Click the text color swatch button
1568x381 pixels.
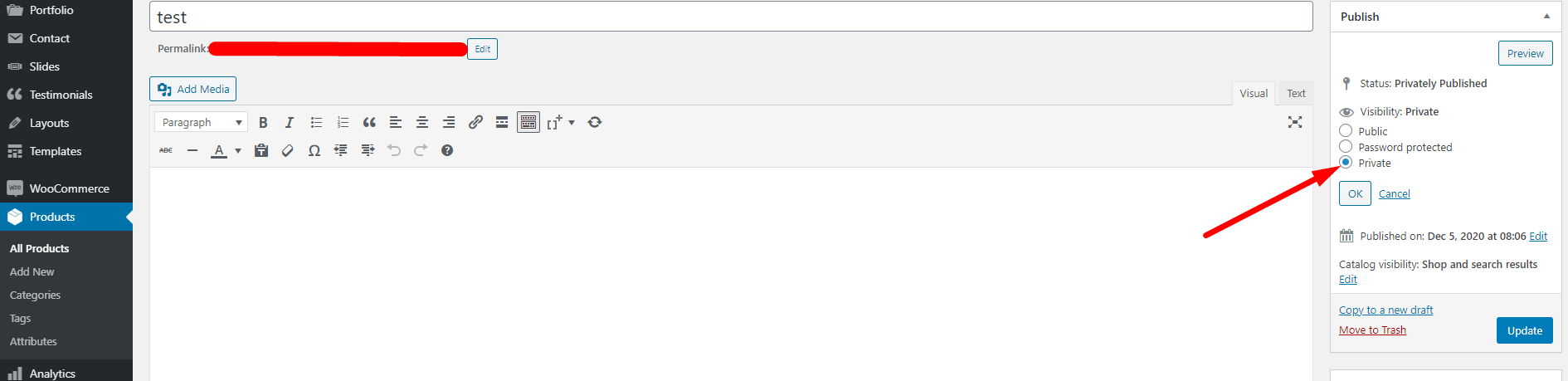[219, 150]
